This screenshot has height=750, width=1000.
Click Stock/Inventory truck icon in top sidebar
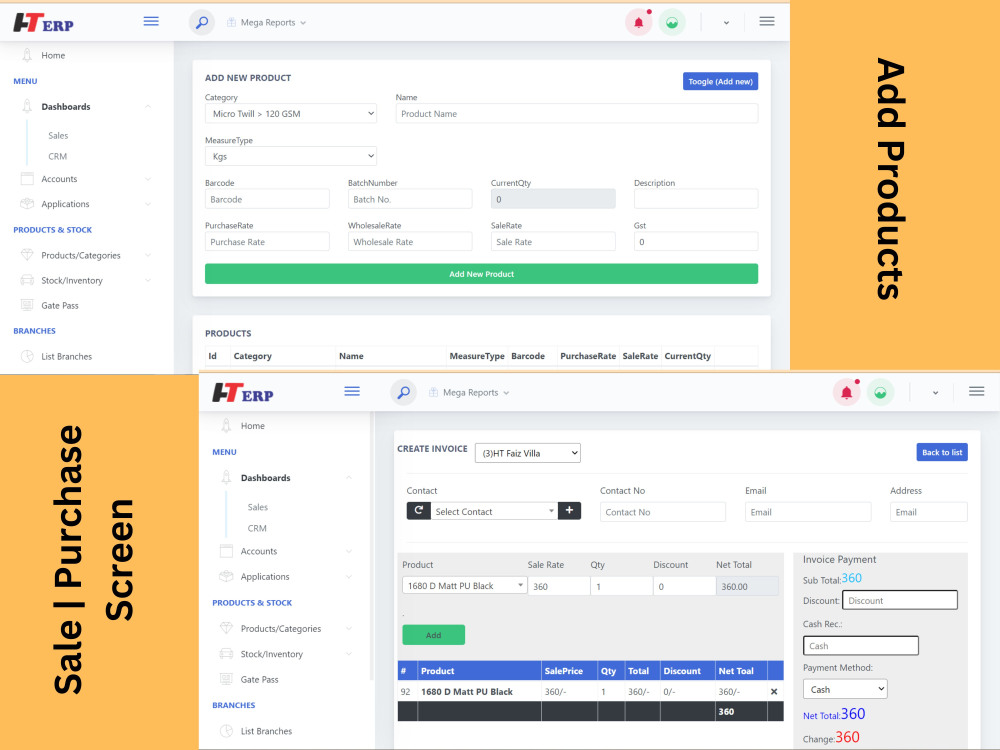click(27, 280)
